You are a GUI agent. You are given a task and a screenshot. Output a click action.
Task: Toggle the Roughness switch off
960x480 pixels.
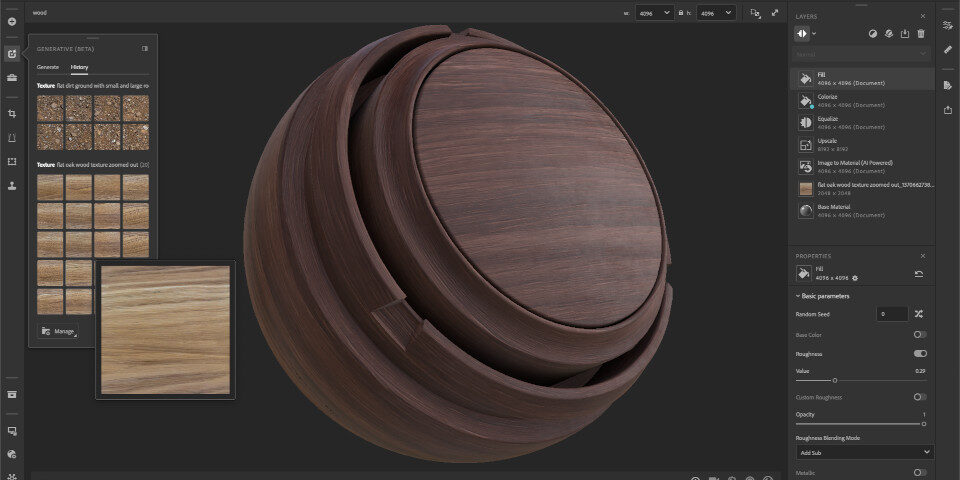click(x=920, y=353)
